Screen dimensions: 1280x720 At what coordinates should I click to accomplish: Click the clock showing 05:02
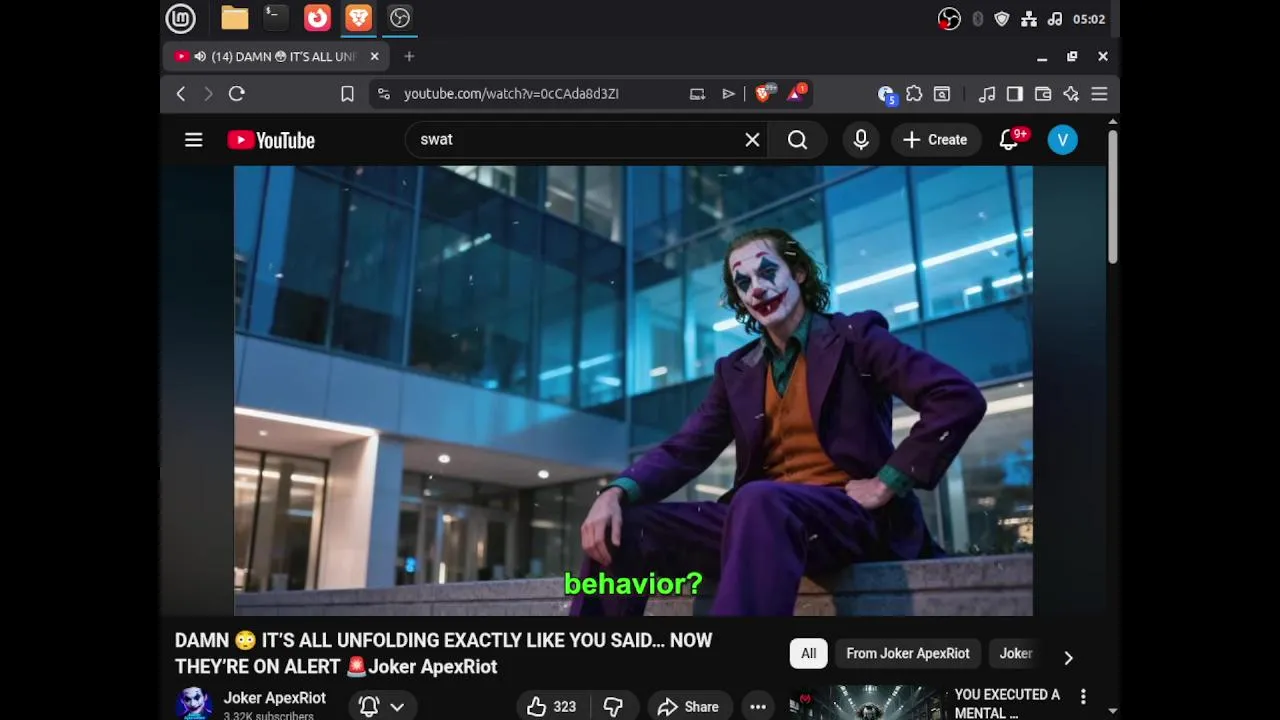click(1089, 19)
